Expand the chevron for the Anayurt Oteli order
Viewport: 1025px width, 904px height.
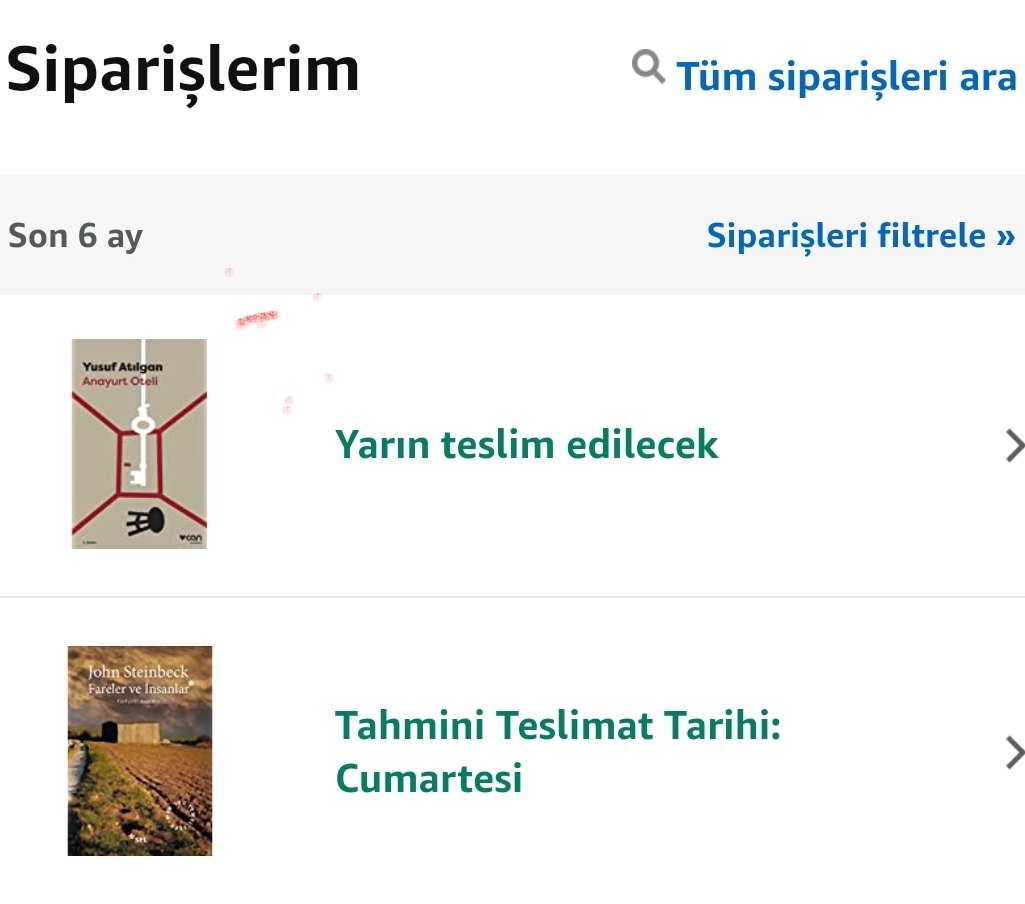(x=1013, y=445)
